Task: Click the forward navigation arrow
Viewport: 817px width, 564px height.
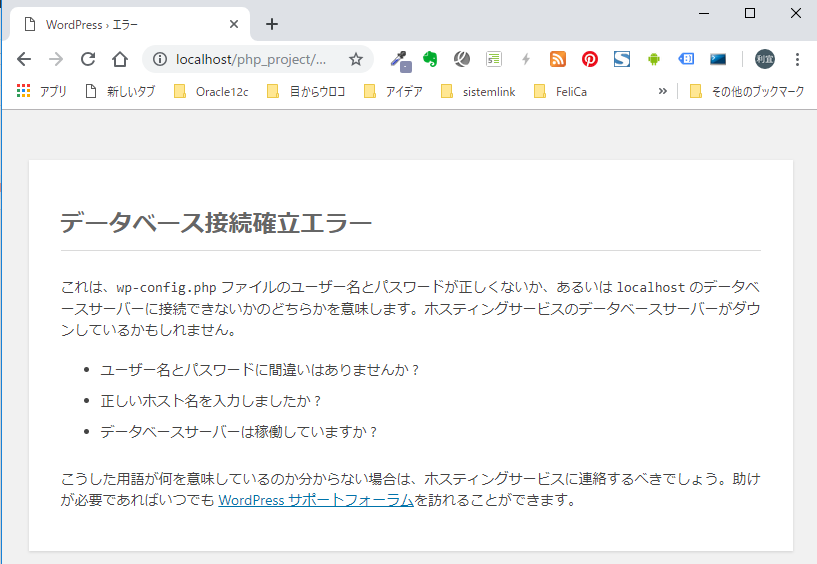Action: [x=56, y=59]
